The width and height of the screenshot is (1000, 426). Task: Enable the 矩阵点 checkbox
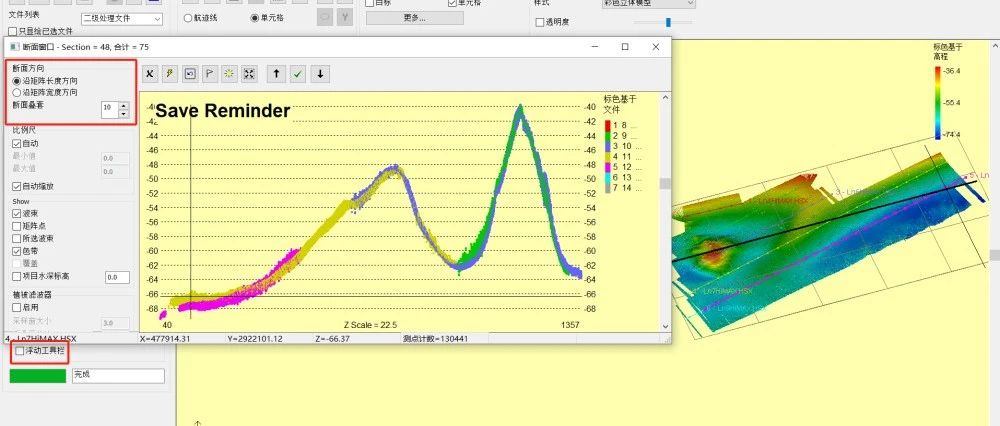point(17,226)
